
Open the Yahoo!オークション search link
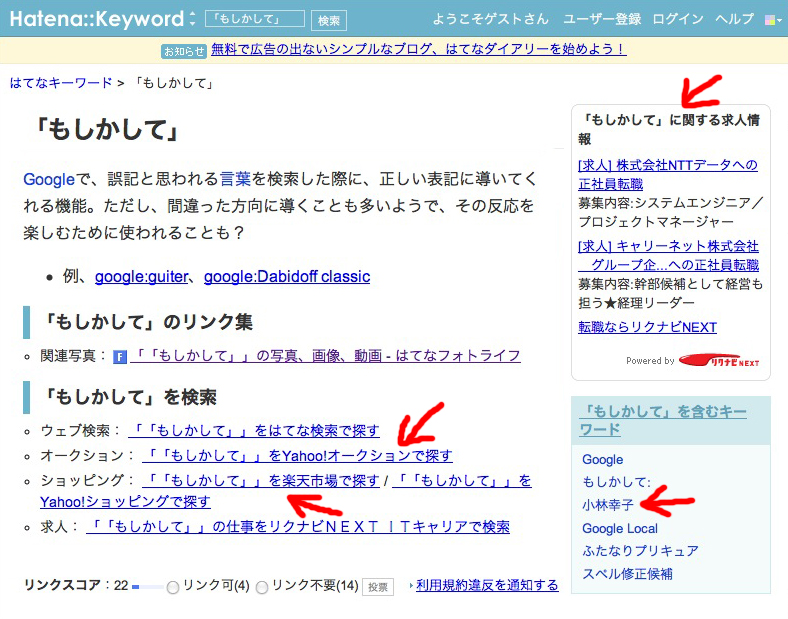(x=298, y=455)
